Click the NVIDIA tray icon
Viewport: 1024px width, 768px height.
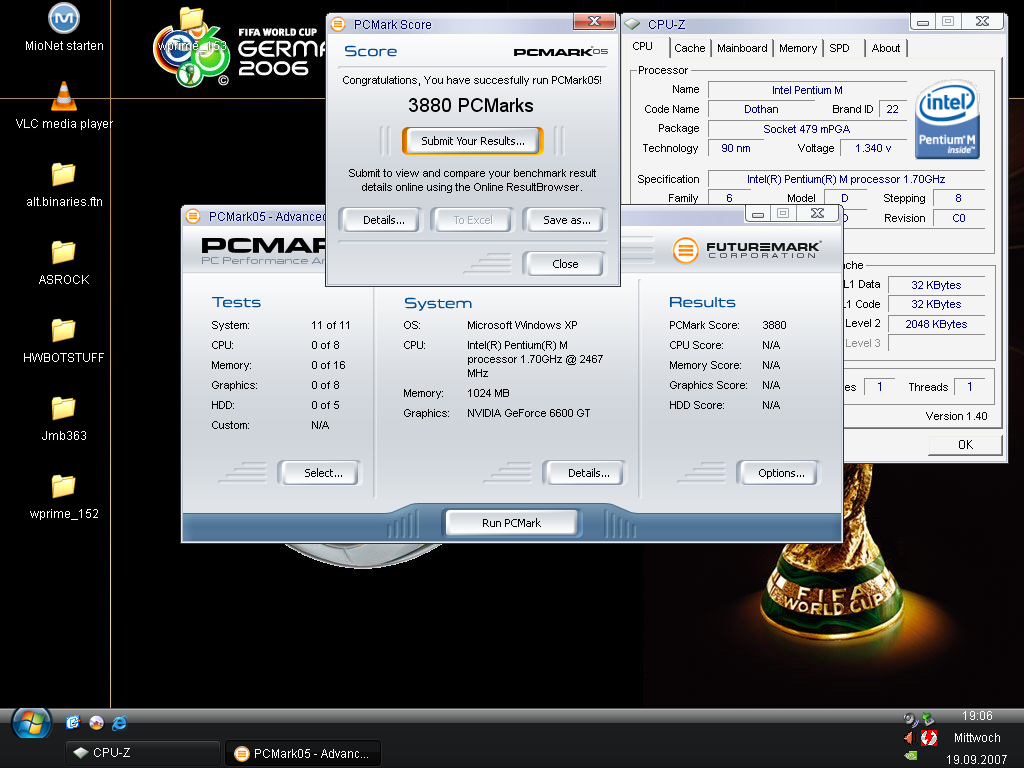pos(910,756)
